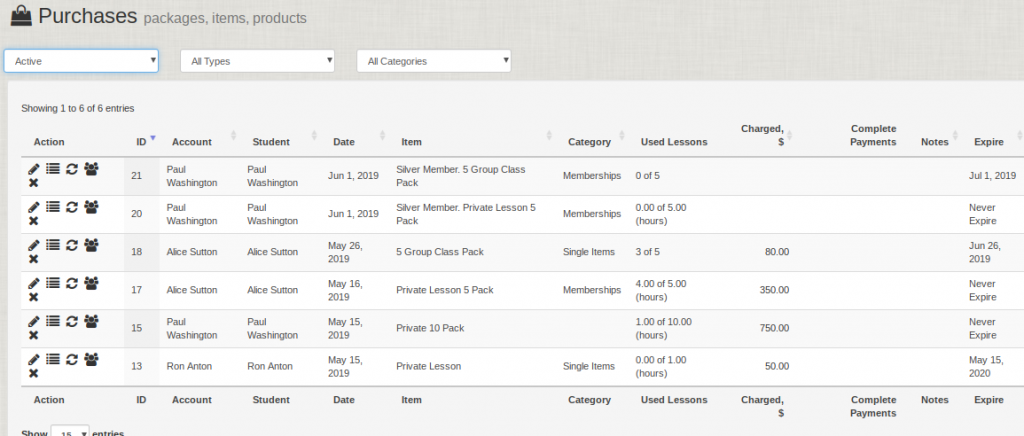Open the All Categories filter dropdown

point(434,61)
